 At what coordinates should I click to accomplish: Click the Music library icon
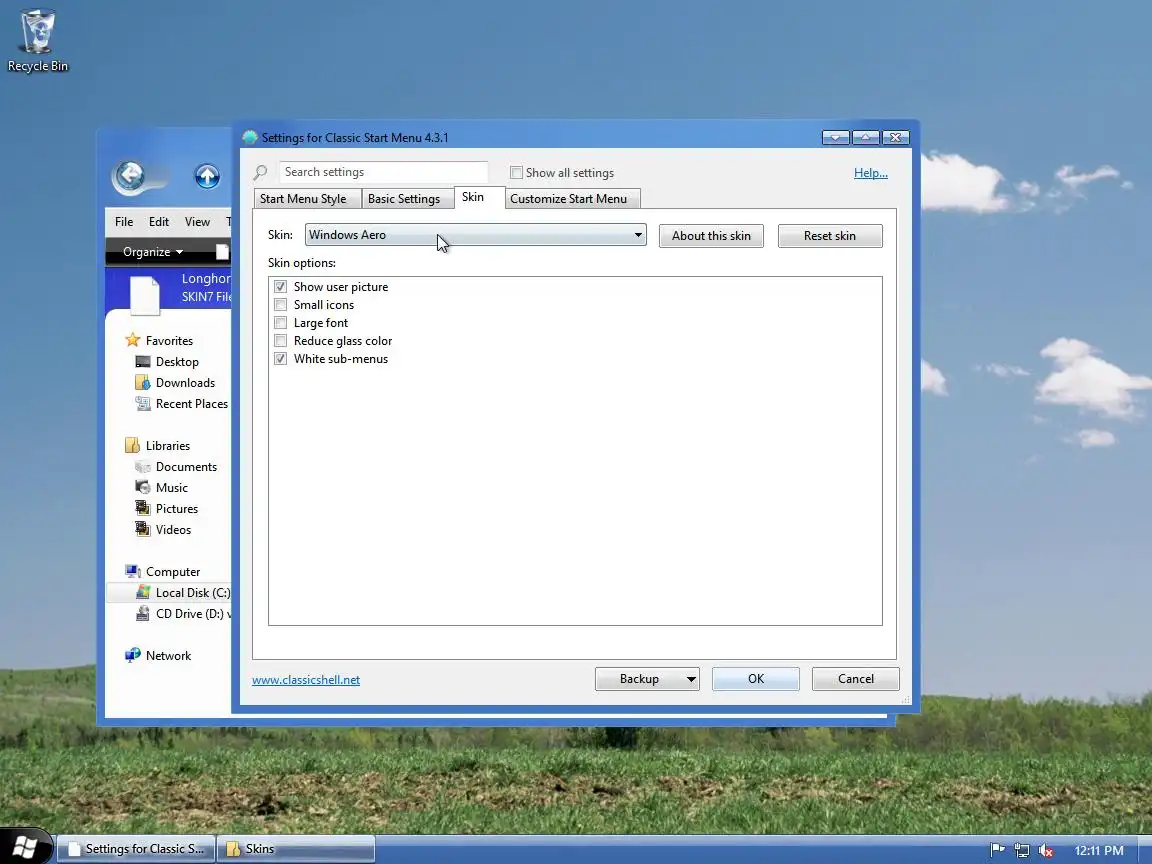point(143,487)
